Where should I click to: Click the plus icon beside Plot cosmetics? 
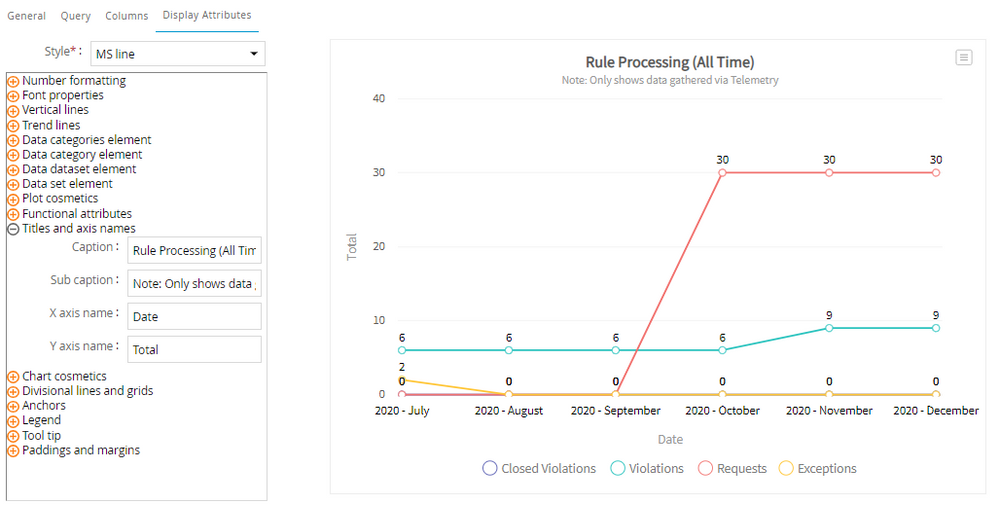[x=13, y=199]
